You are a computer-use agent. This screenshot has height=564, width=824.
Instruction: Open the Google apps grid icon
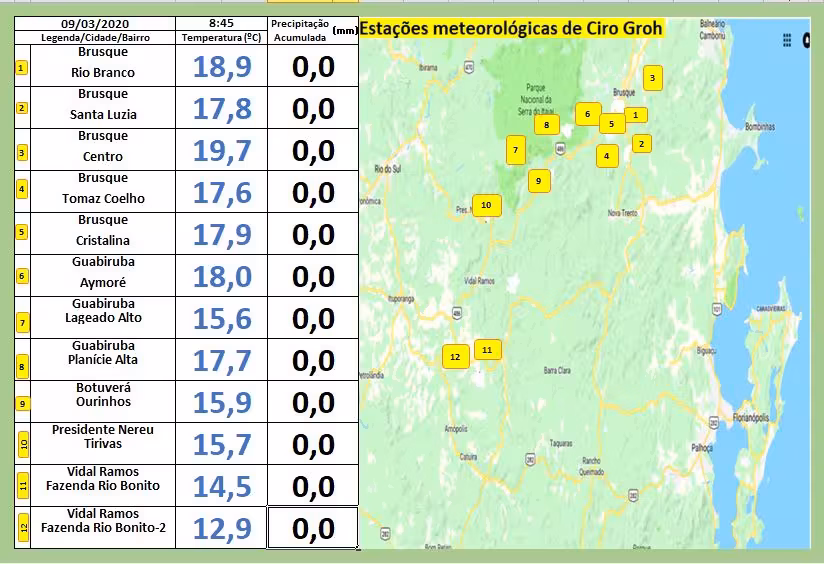pyautogui.click(x=788, y=40)
